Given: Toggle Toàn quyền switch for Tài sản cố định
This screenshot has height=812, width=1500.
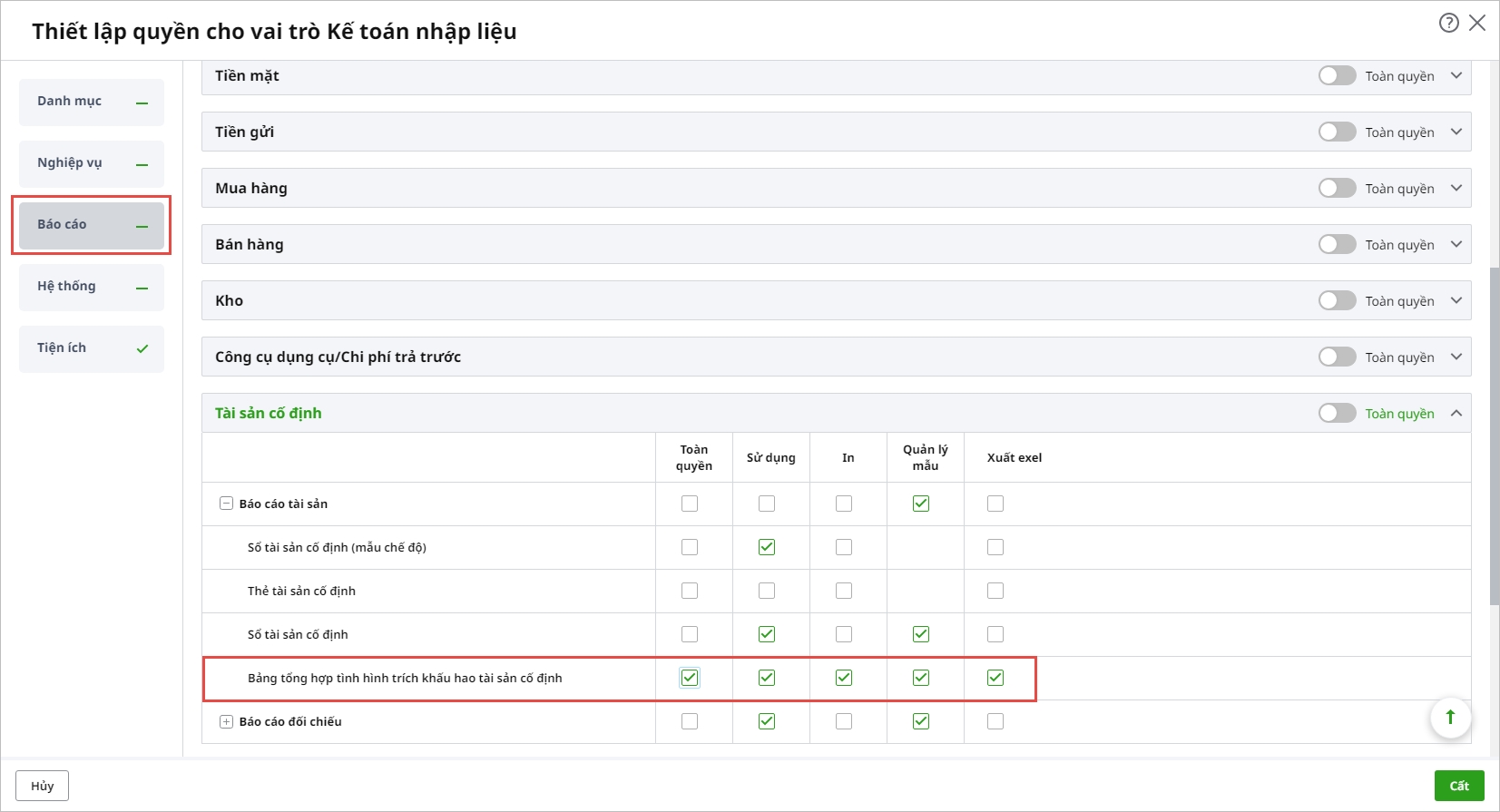Looking at the screenshot, I should [x=1337, y=414].
